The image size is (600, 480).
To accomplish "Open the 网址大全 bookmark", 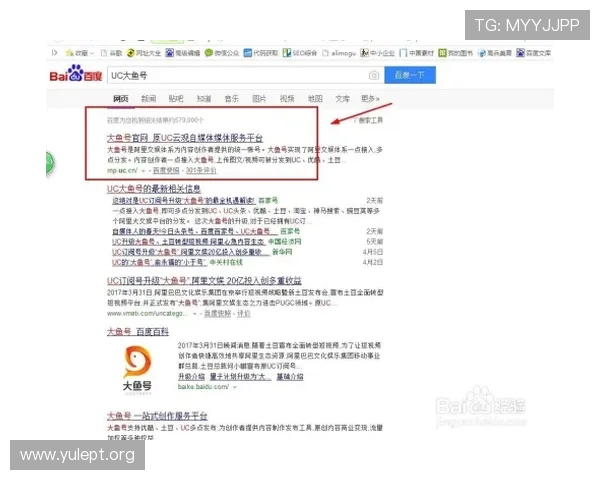I will pyautogui.click(x=144, y=53).
